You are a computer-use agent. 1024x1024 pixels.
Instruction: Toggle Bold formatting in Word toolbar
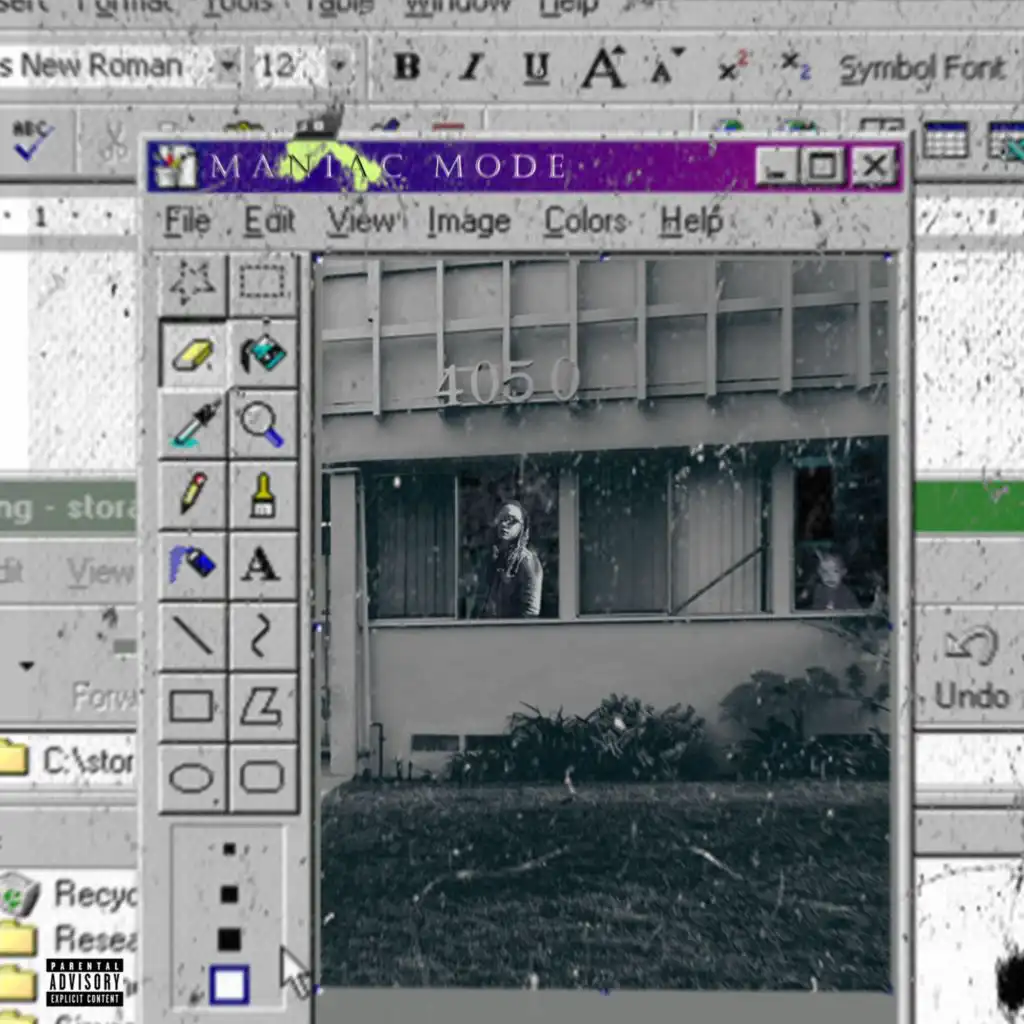click(407, 66)
